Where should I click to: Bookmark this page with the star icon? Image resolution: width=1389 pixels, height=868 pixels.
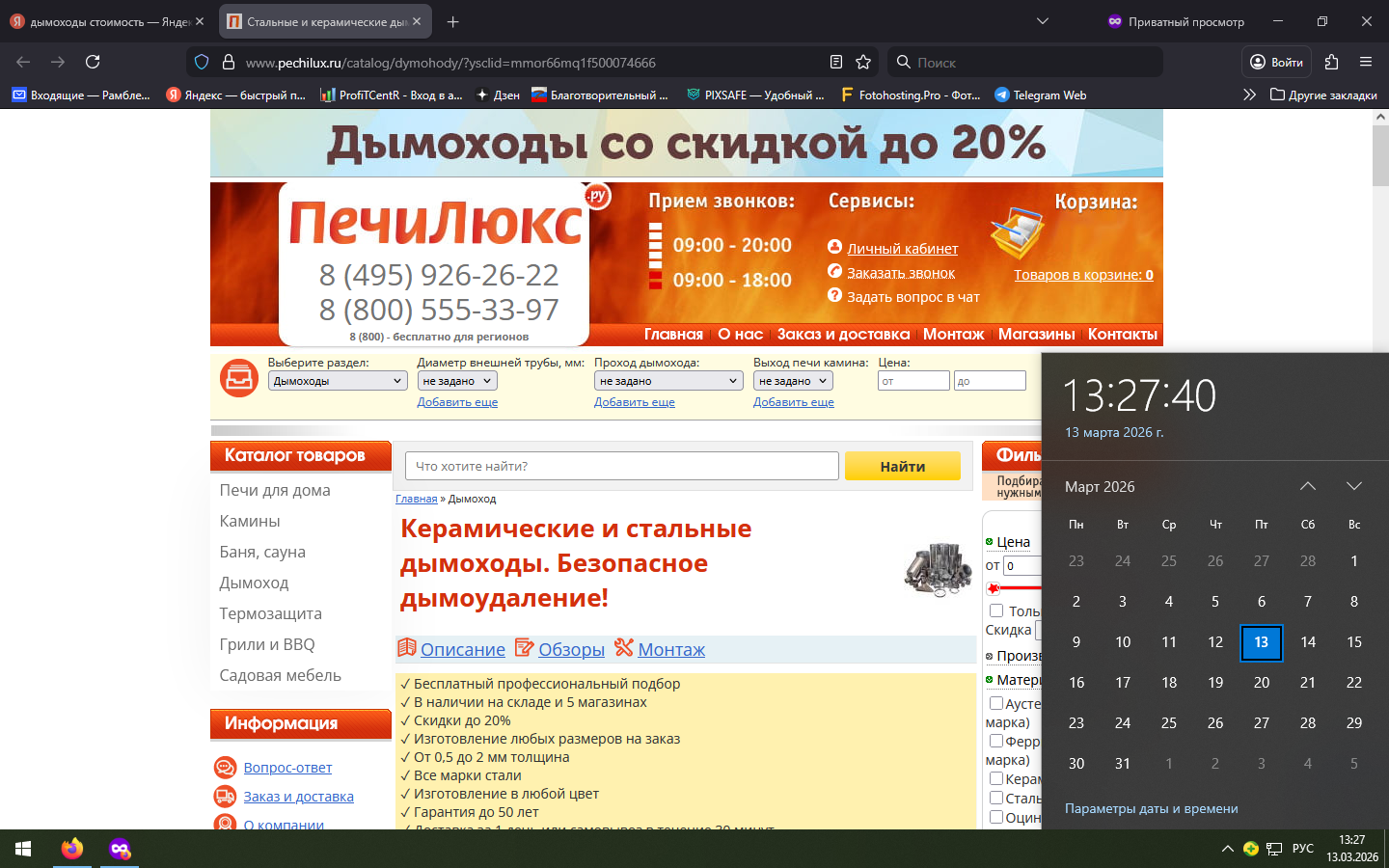(863, 62)
